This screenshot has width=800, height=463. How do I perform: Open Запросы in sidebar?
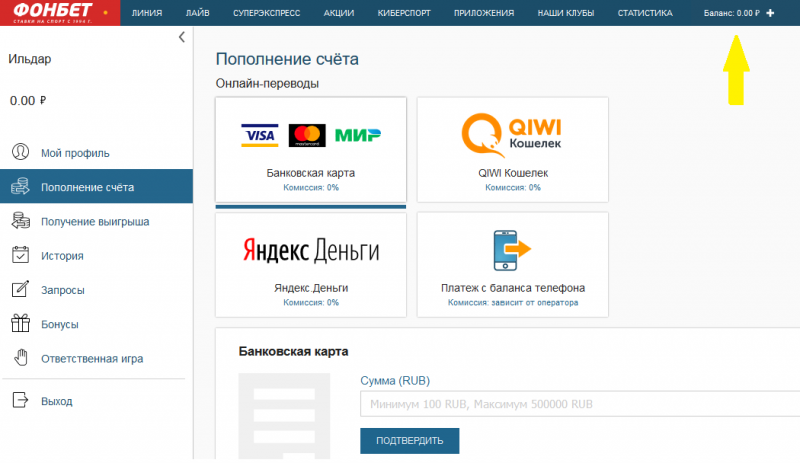coord(63,290)
